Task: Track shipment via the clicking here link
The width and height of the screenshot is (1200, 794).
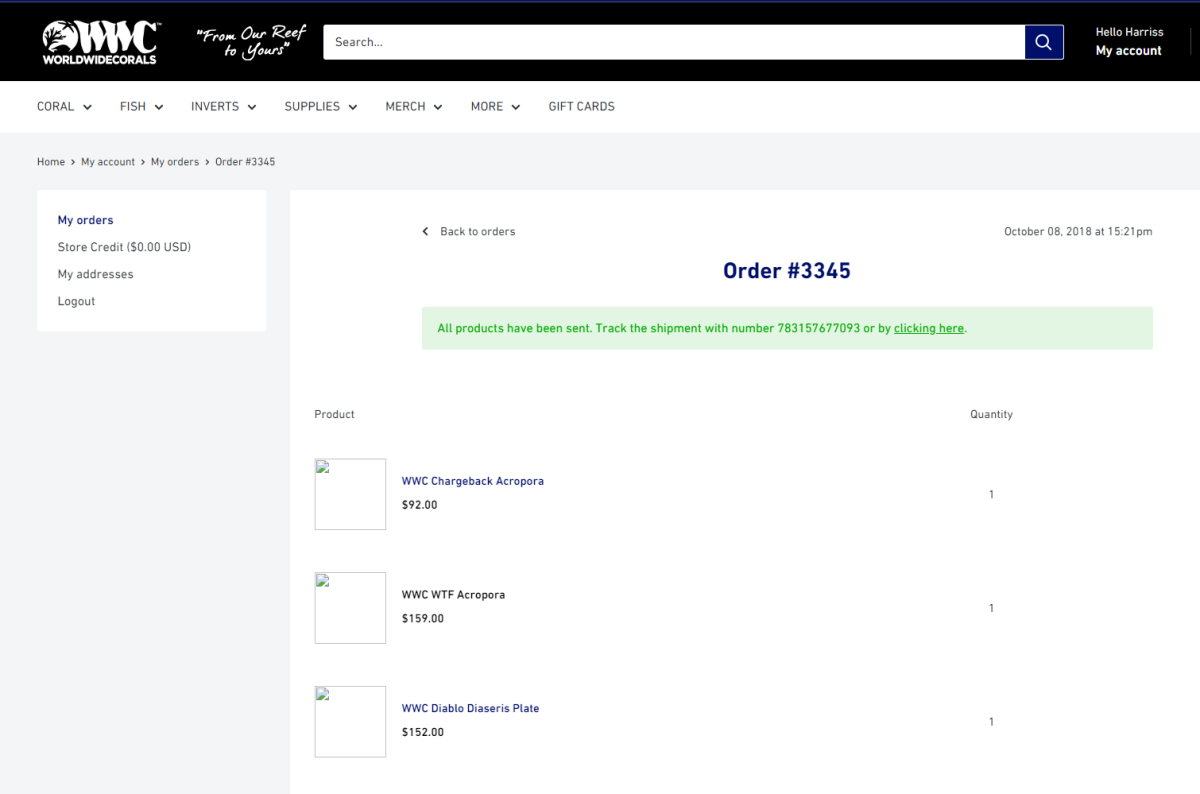Action: (x=928, y=328)
